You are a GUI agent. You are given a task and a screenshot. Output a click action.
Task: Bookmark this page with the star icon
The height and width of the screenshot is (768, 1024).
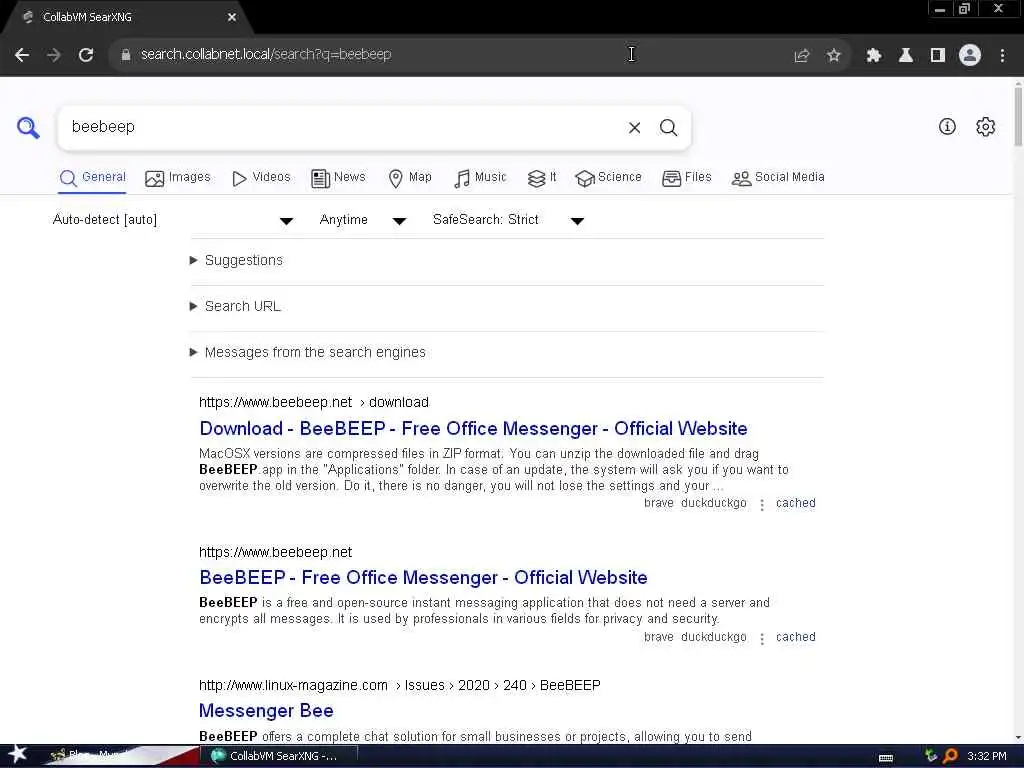[x=833, y=55]
